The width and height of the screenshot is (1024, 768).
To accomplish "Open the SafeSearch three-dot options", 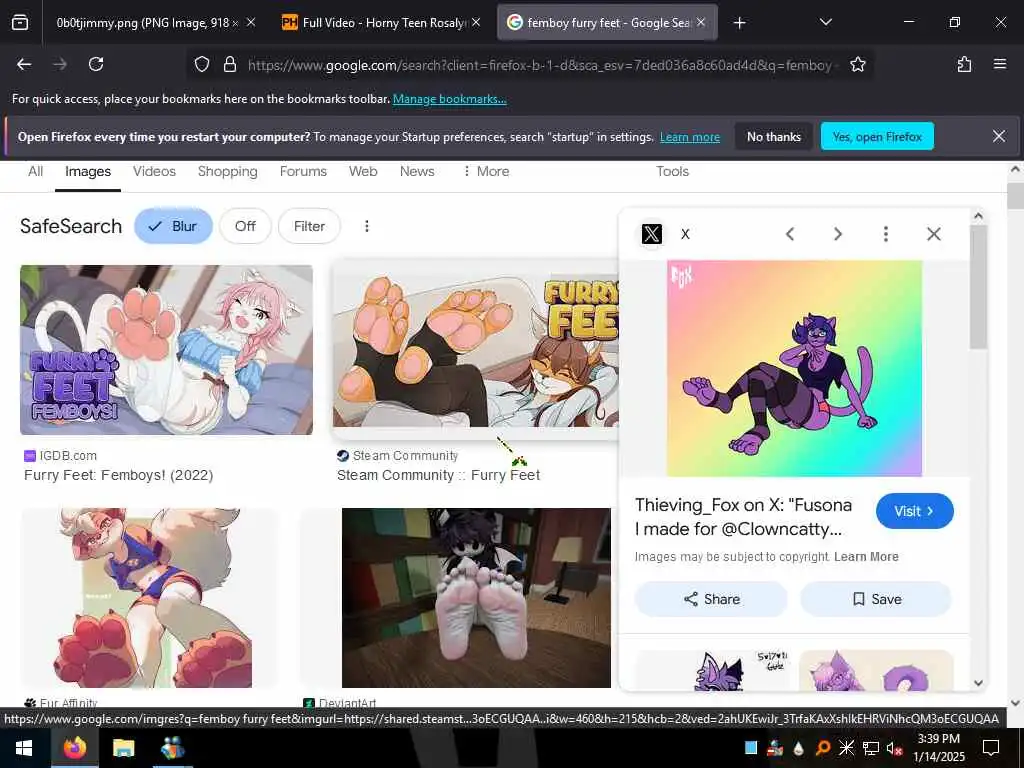I will 366,226.
